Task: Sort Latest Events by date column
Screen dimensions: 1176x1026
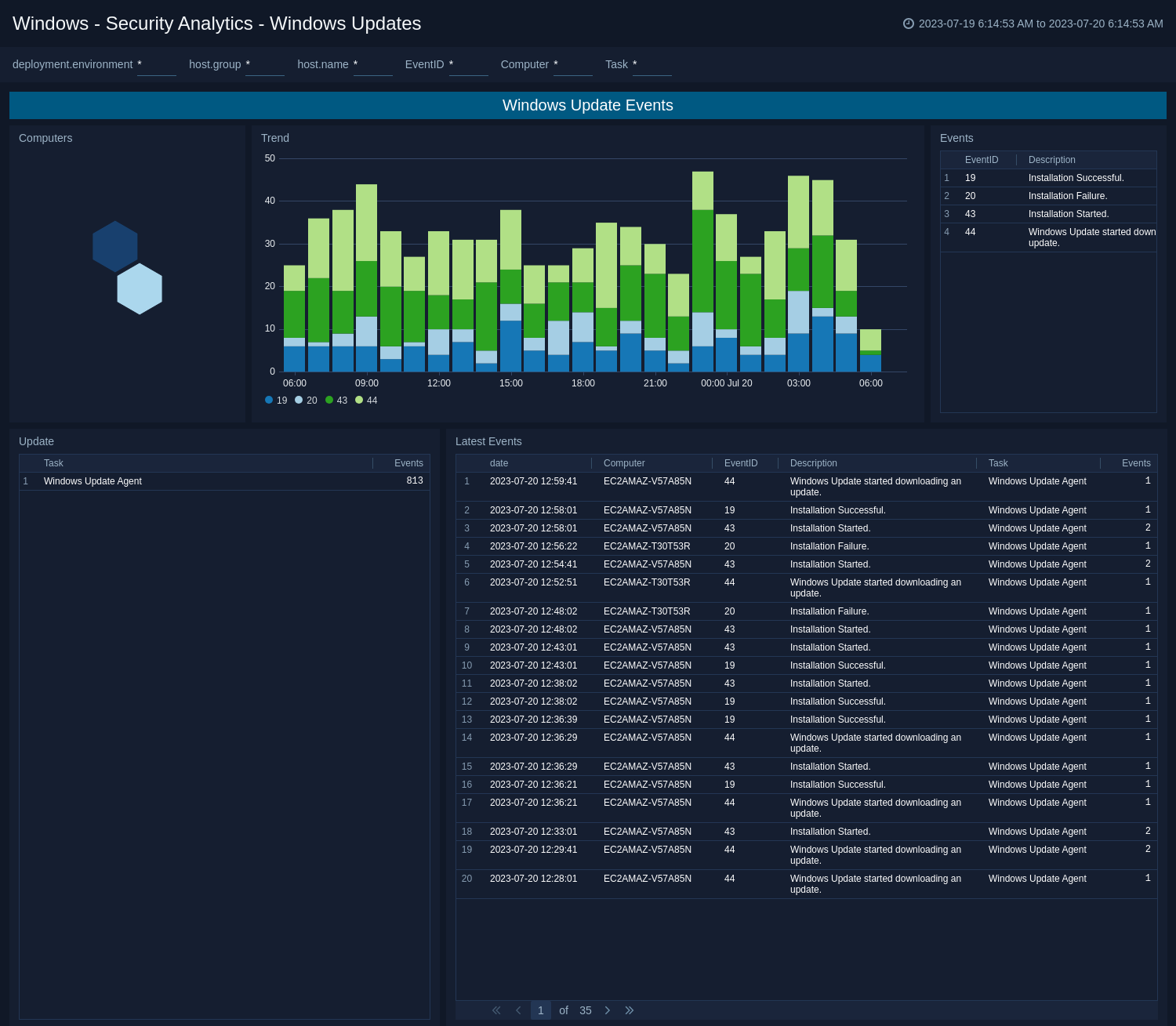Action: [499, 463]
